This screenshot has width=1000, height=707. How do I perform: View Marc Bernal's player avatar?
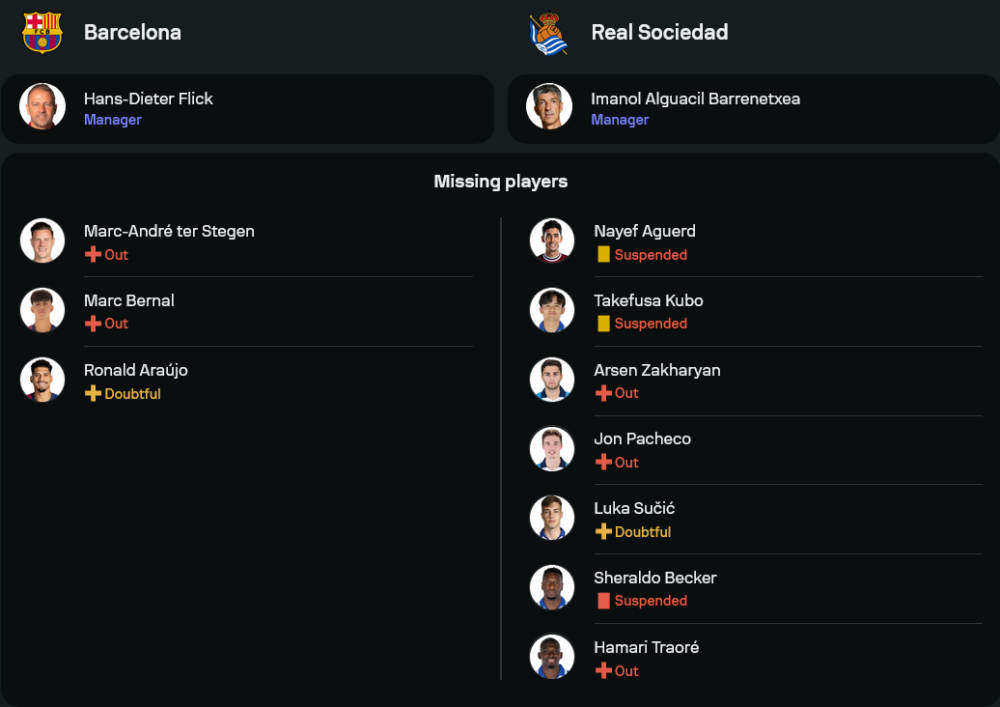click(x=42, y=310)
